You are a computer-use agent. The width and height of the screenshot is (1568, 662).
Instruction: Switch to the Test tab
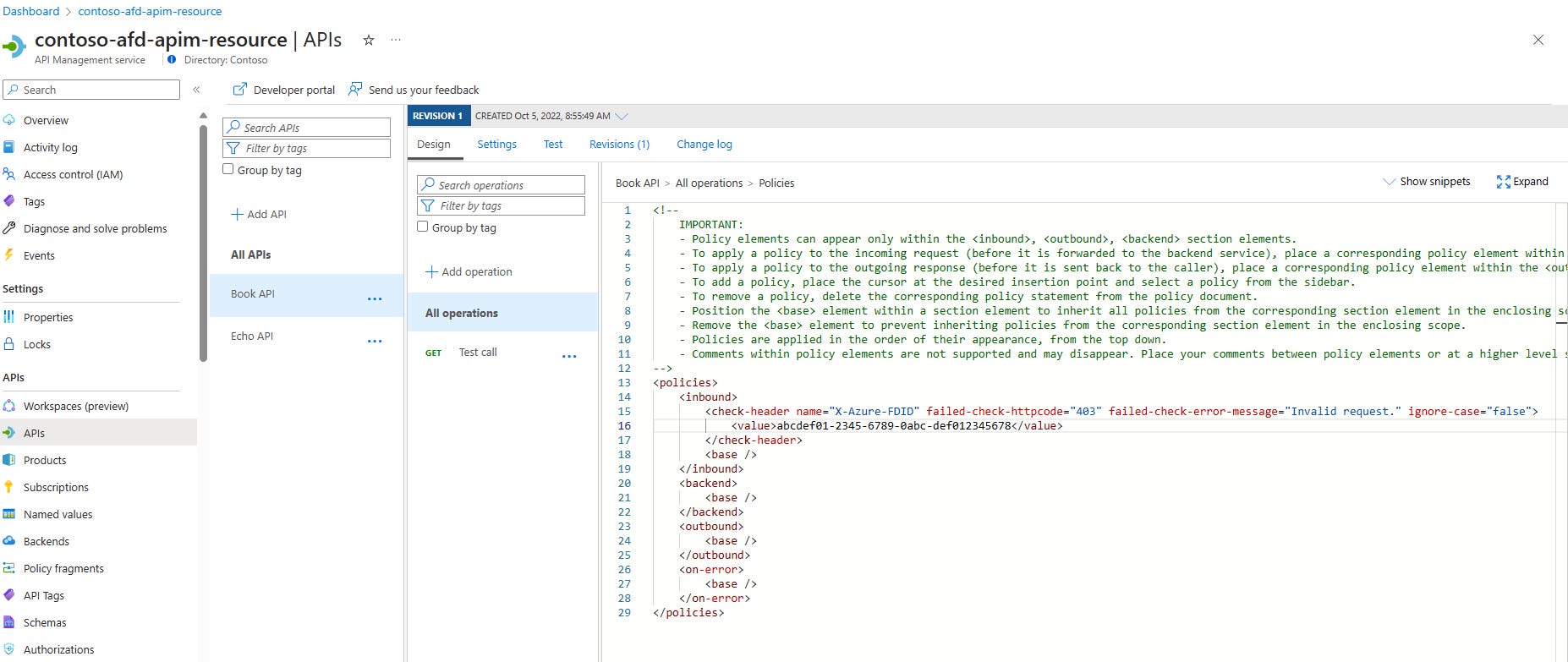pyautogui.click(x=553, y=145)
